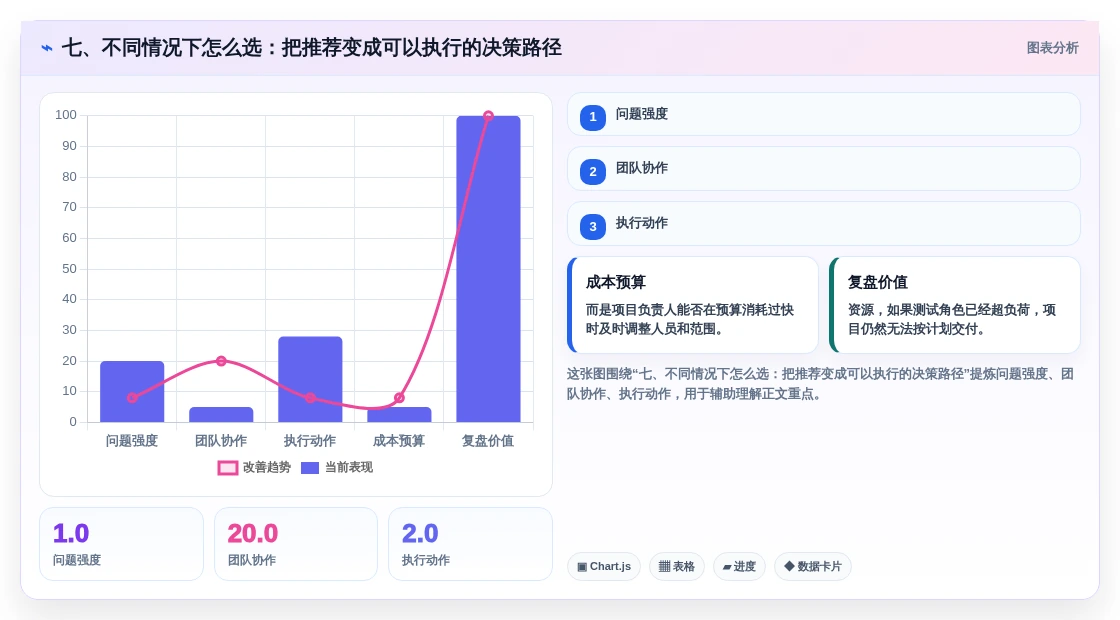Click the blue icon beside the section title
This screenshot has height=620, width=1120.
[x=47, y=48]
